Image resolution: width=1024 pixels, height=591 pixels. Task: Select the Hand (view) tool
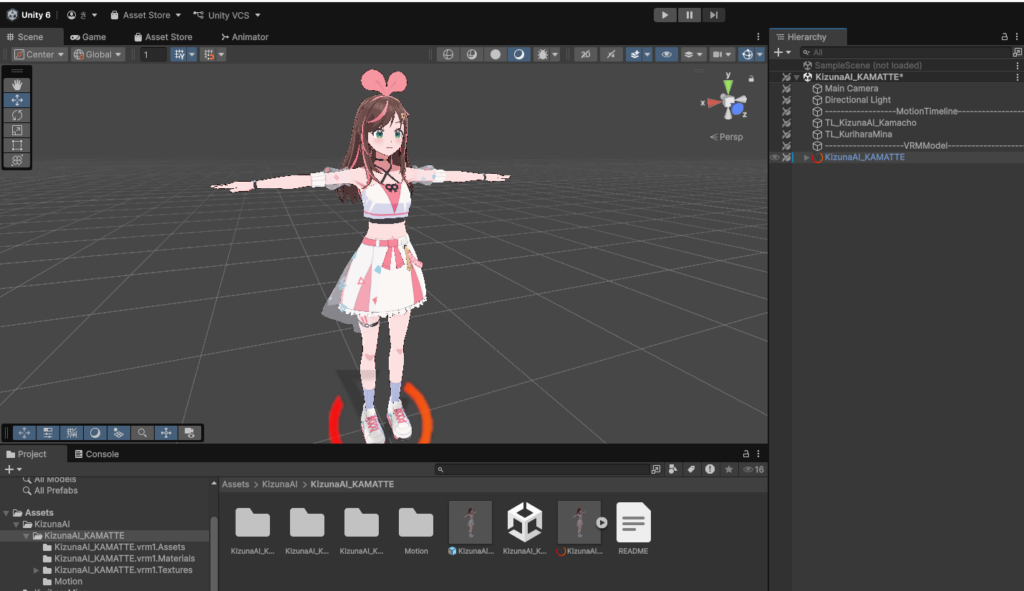16,84
